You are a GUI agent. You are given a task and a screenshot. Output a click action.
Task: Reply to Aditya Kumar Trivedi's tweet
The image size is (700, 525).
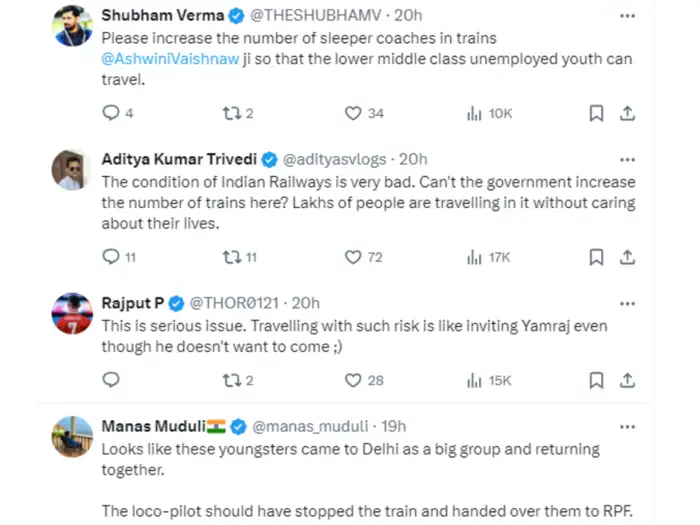point(111,257)
